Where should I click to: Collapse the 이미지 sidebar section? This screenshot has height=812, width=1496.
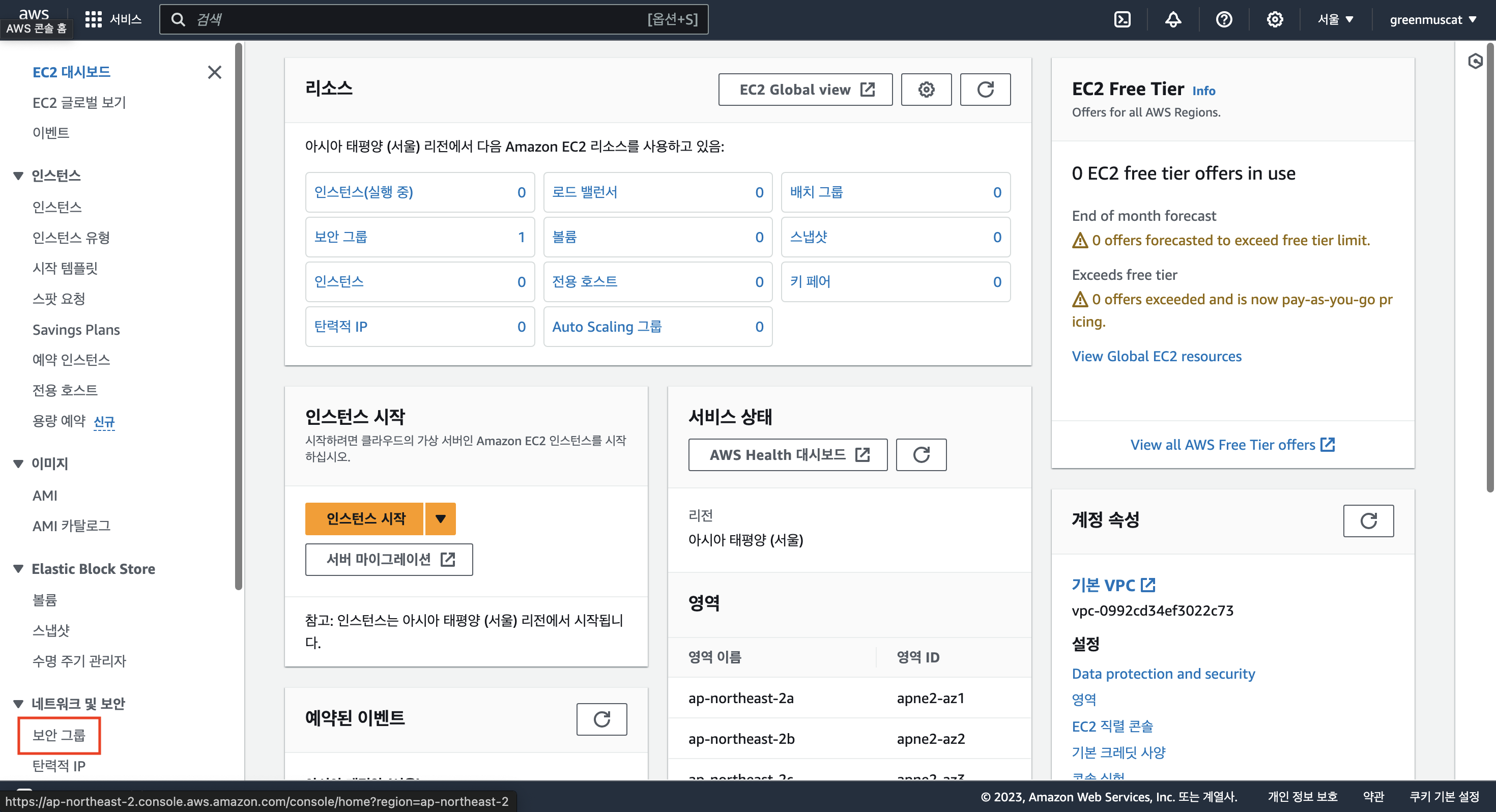click(x=18, y=463)
